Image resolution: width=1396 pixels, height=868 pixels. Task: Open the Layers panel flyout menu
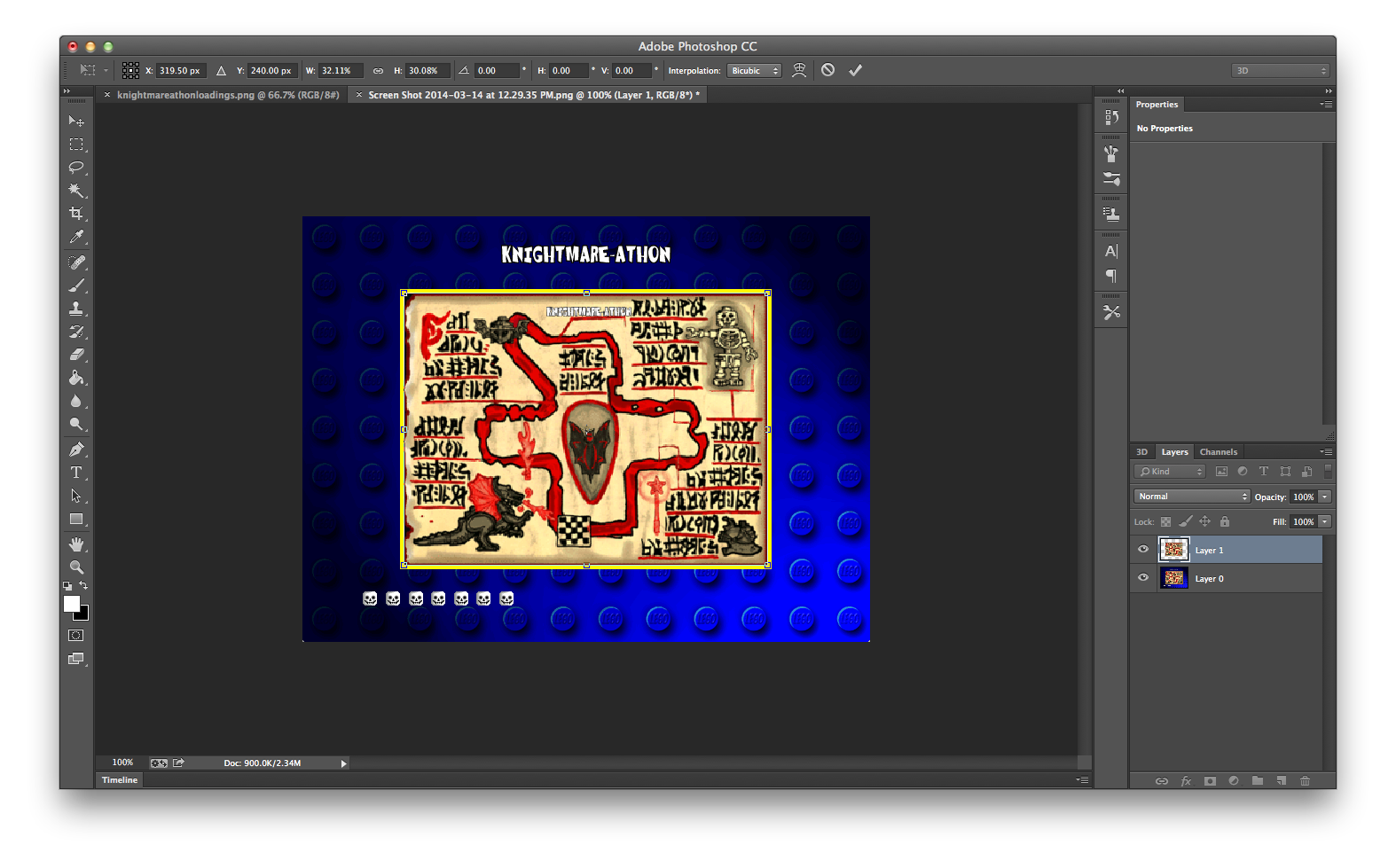(1326, 452)
